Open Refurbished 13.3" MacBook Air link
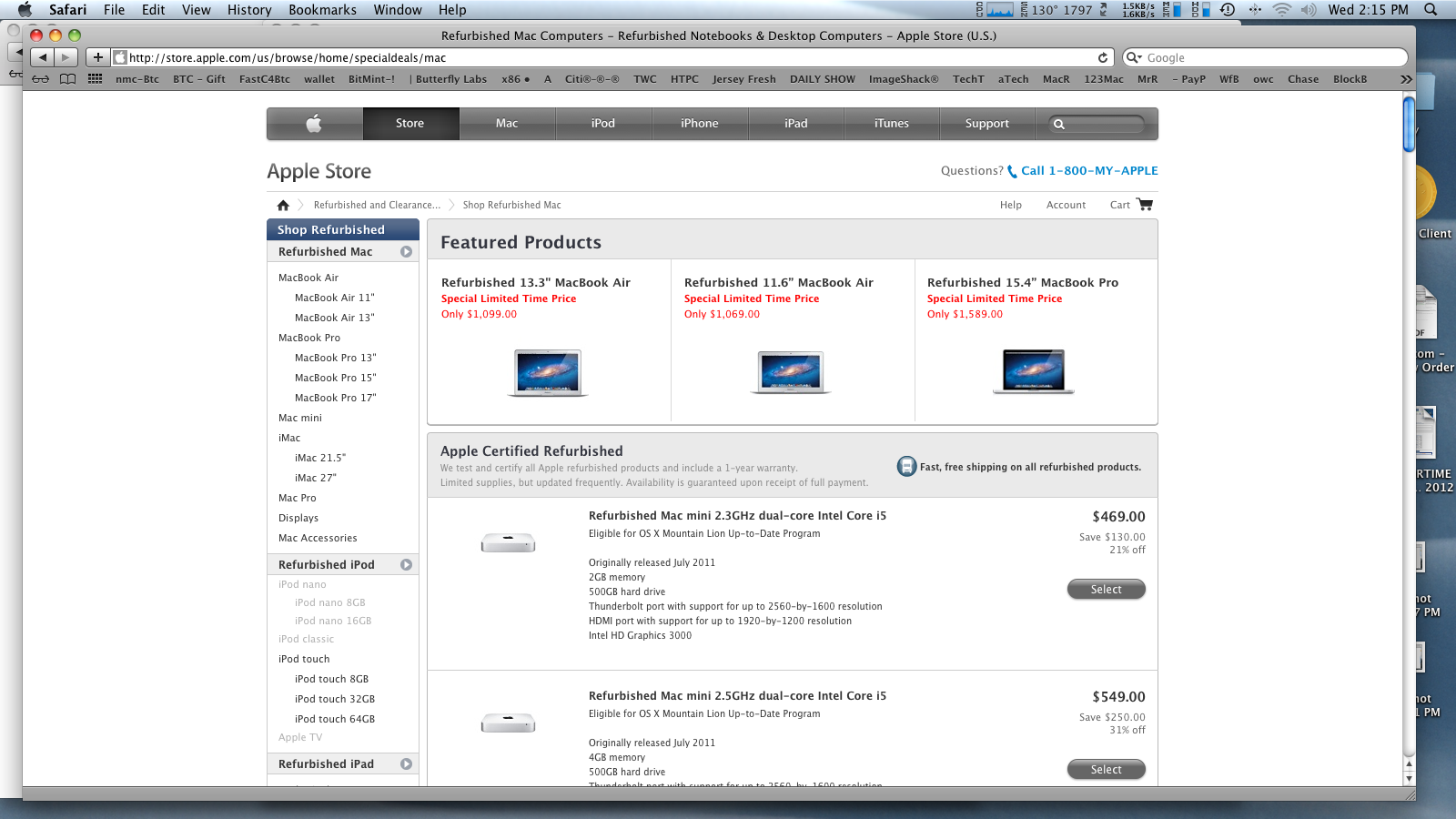1456x819 pixels. pyautogui.click(x=536, y=283)
